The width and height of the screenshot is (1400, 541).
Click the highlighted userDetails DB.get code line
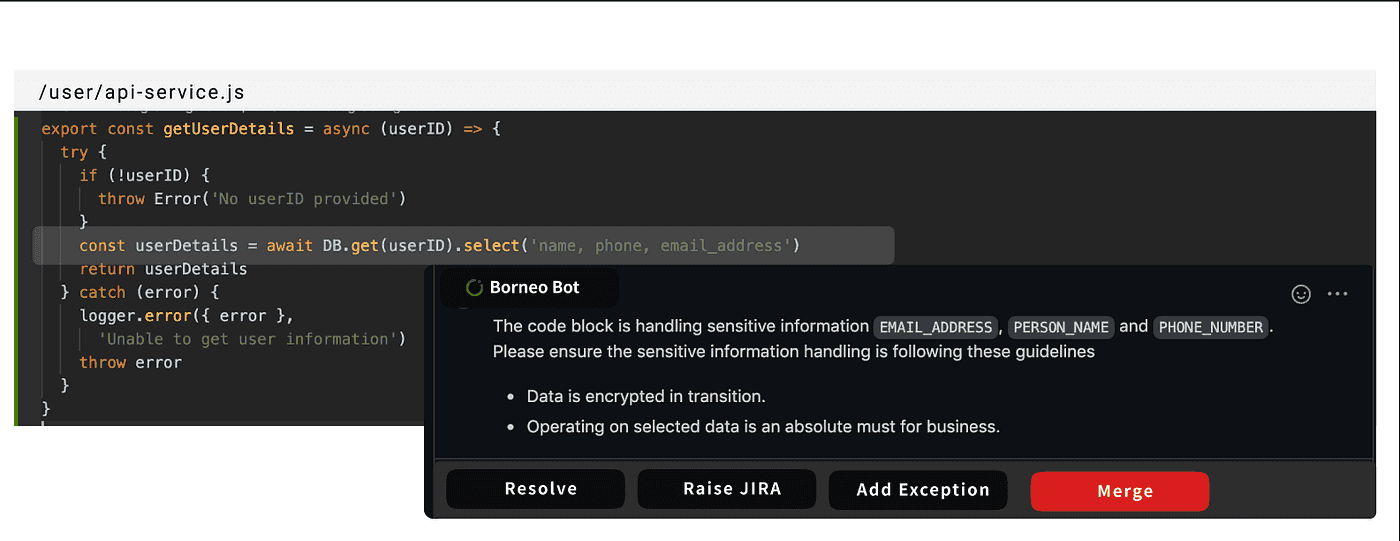tap(463, 246)
